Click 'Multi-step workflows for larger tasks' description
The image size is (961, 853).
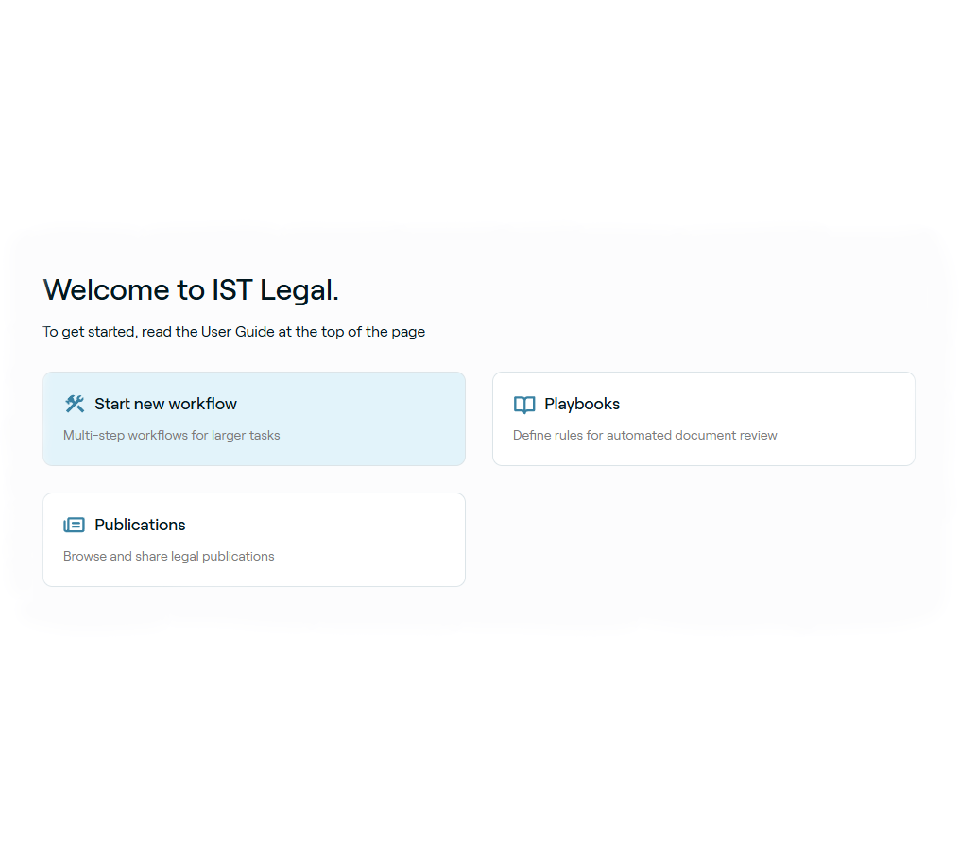[172, 436]
